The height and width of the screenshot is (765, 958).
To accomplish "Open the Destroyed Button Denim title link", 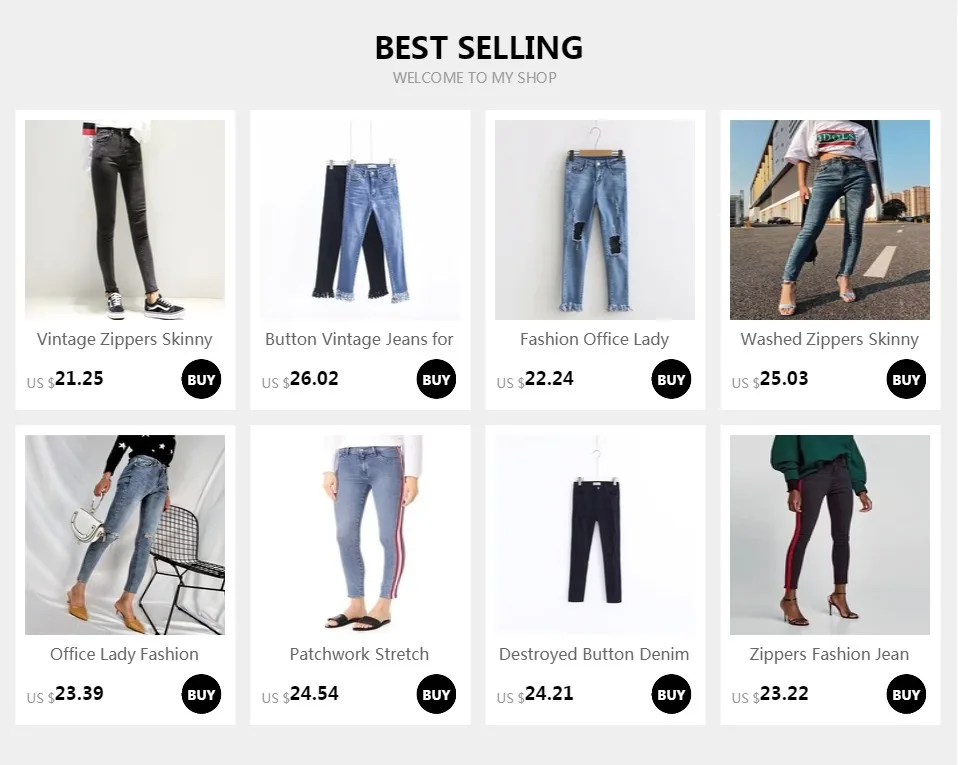I will coord(594,654).
